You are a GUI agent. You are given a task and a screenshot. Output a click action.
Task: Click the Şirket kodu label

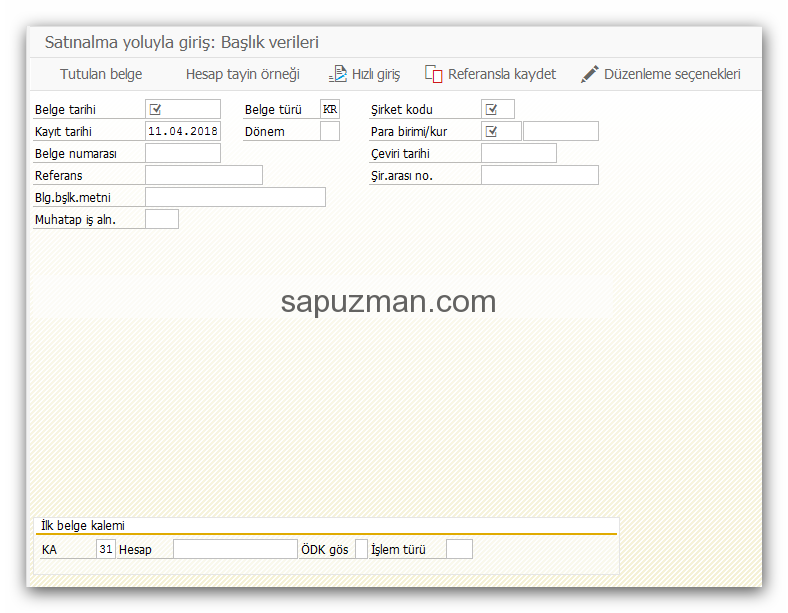[402, 110]
